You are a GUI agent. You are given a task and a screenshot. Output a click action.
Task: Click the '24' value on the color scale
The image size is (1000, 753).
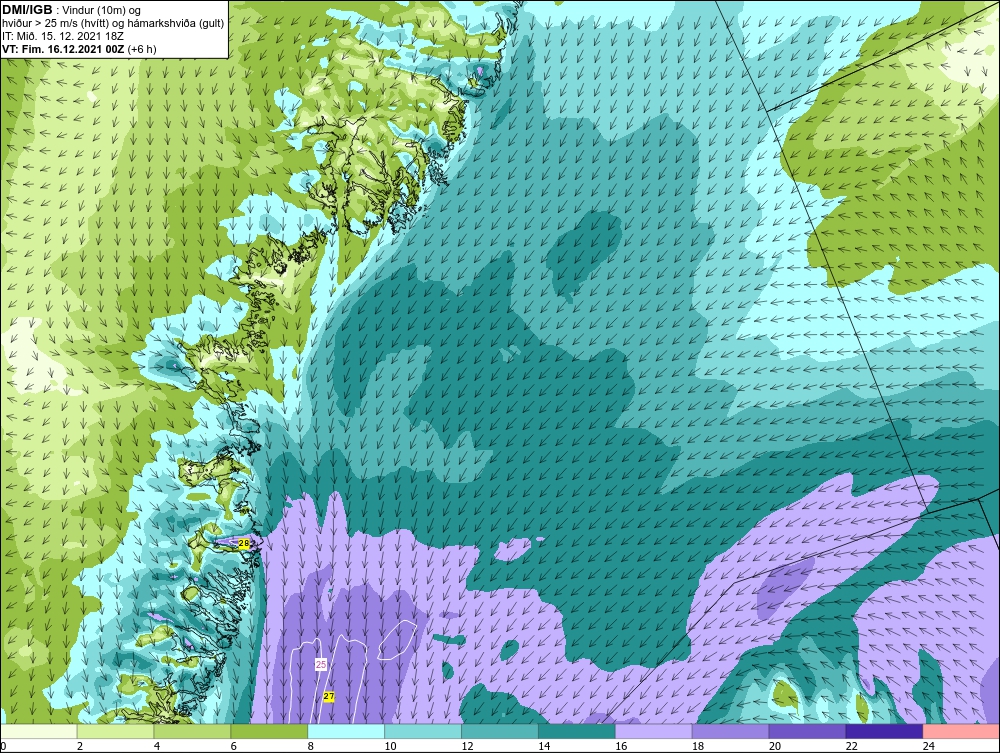tap(929, 746)
